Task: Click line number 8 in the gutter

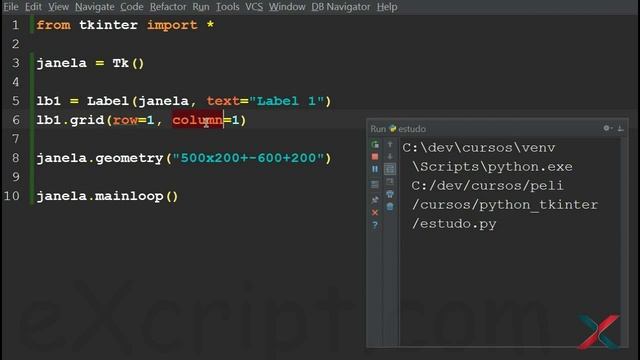Action: coord(16,158)
